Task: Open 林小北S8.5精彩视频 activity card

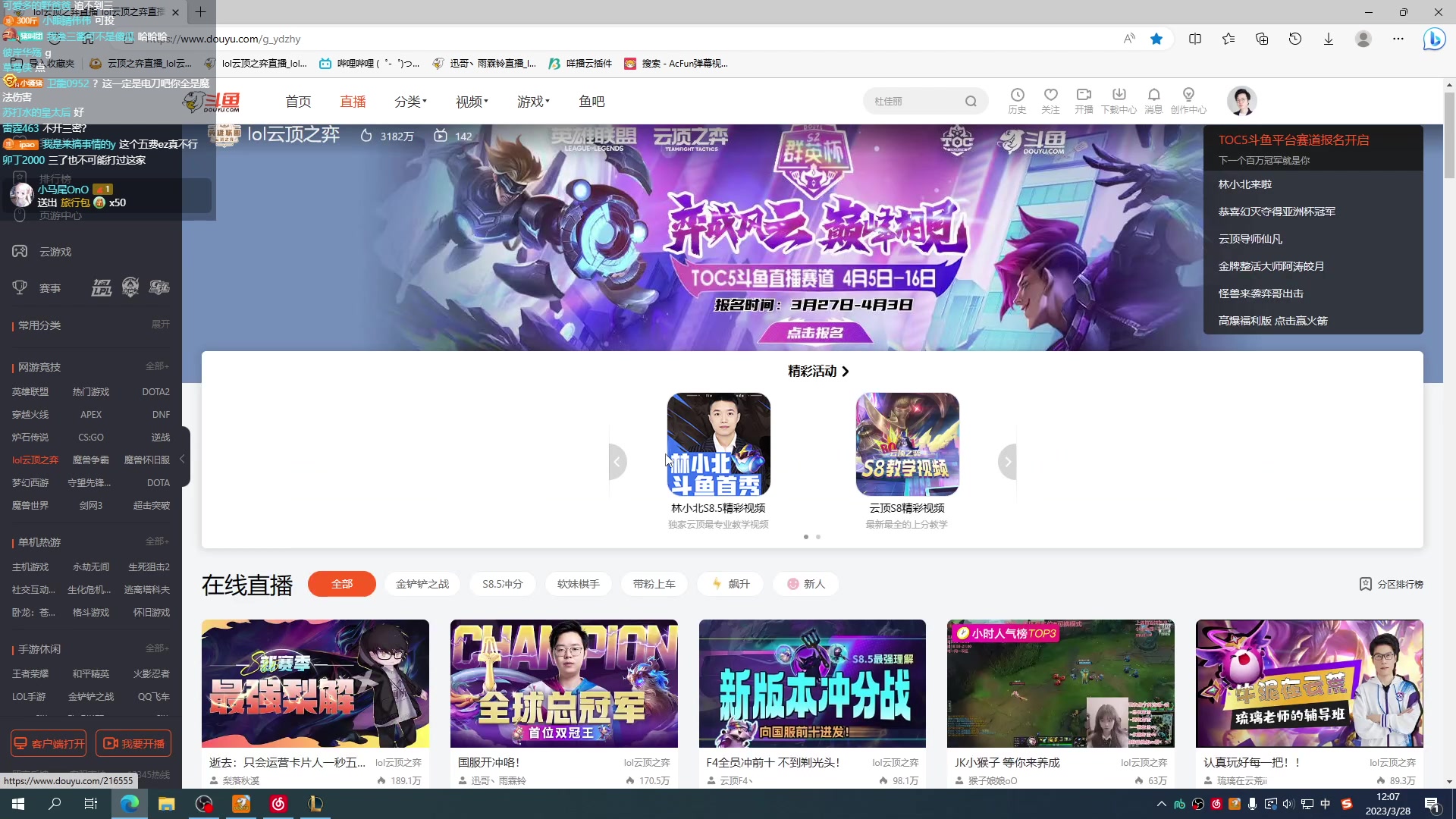Action: point(718,461)
